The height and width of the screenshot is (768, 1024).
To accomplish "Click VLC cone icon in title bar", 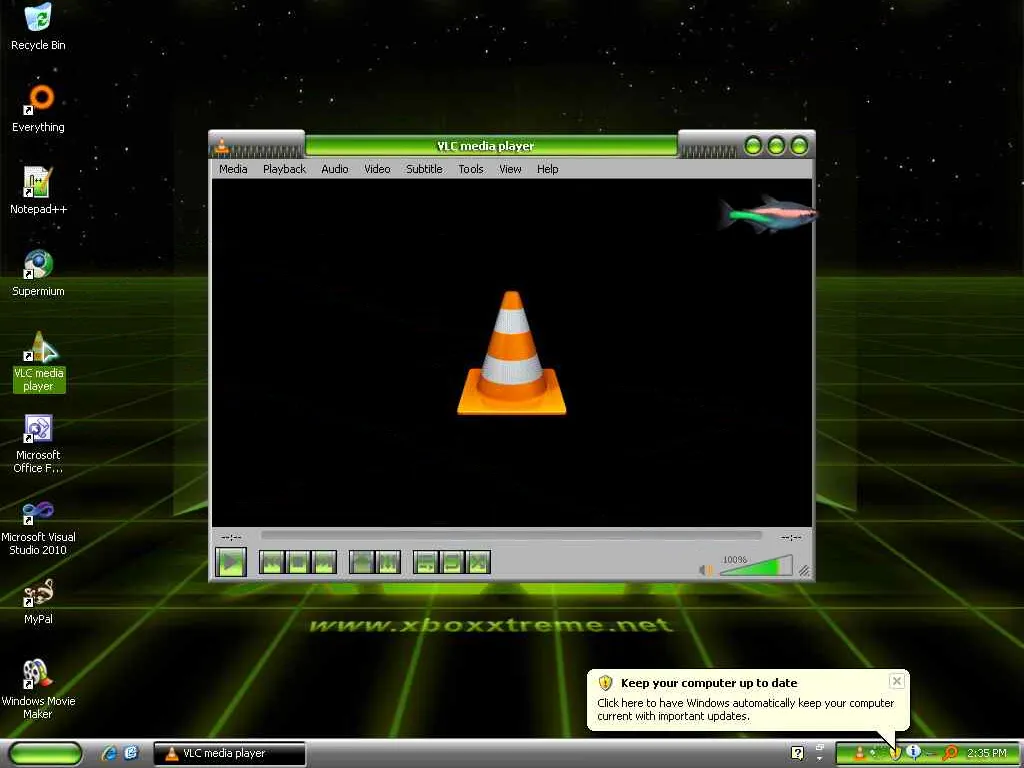I will coord(222,146).
